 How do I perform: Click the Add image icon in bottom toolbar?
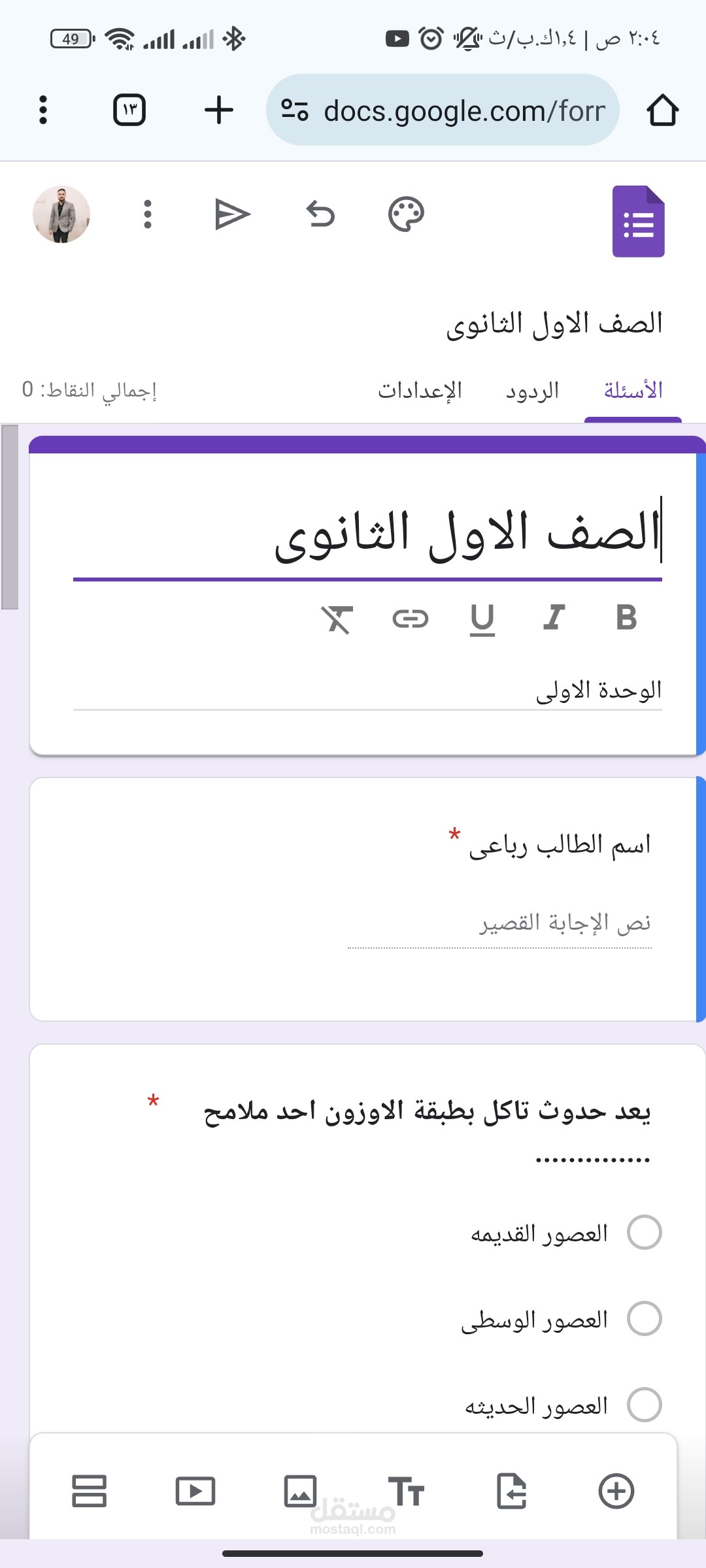tap(301, 1491)
